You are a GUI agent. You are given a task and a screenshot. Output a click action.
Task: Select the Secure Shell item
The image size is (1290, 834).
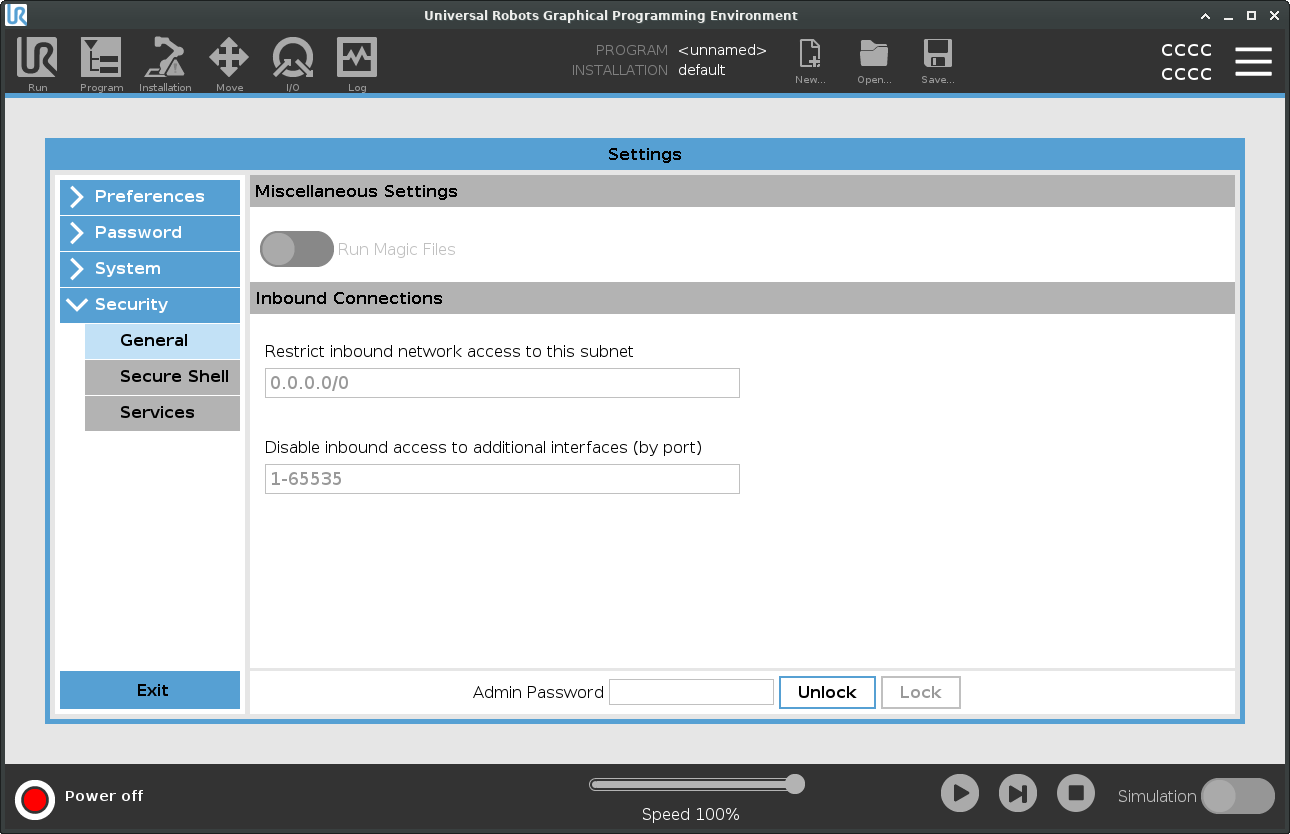pyautogui.click(x=162, y=377)
